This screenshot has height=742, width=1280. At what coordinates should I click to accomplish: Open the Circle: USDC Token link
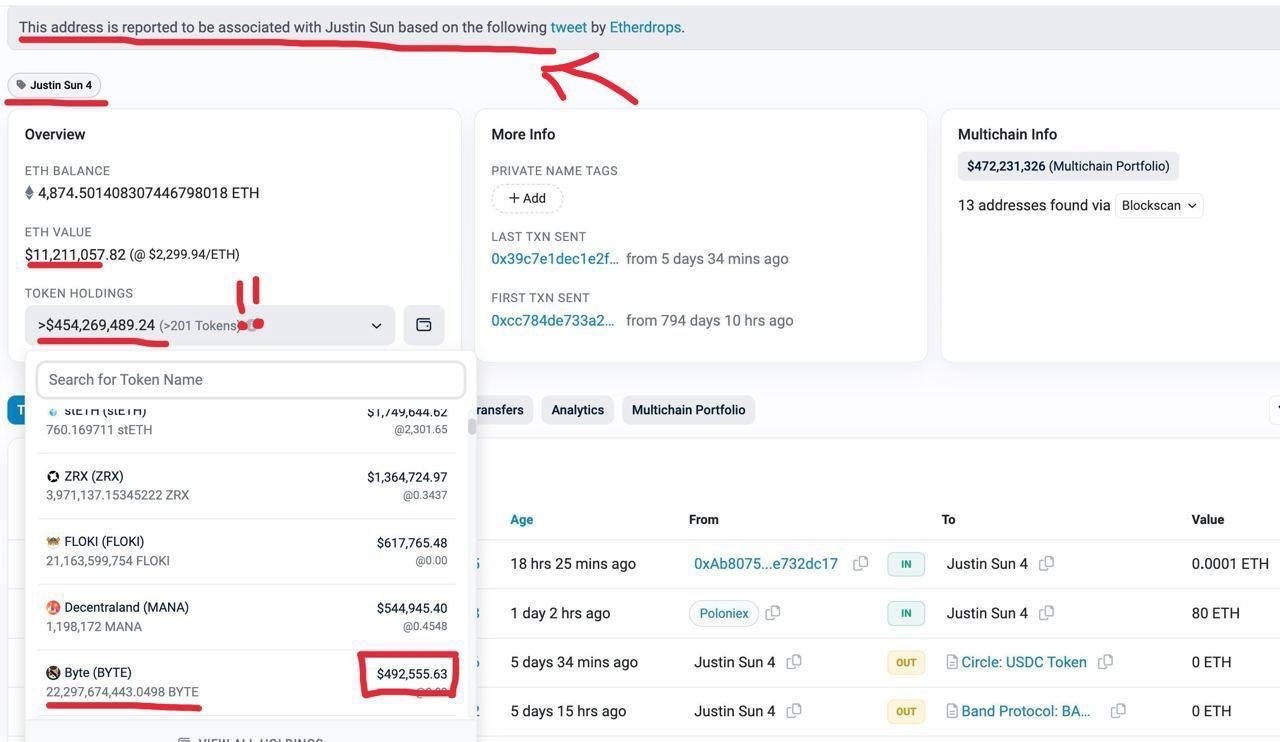coord(1024,662)
